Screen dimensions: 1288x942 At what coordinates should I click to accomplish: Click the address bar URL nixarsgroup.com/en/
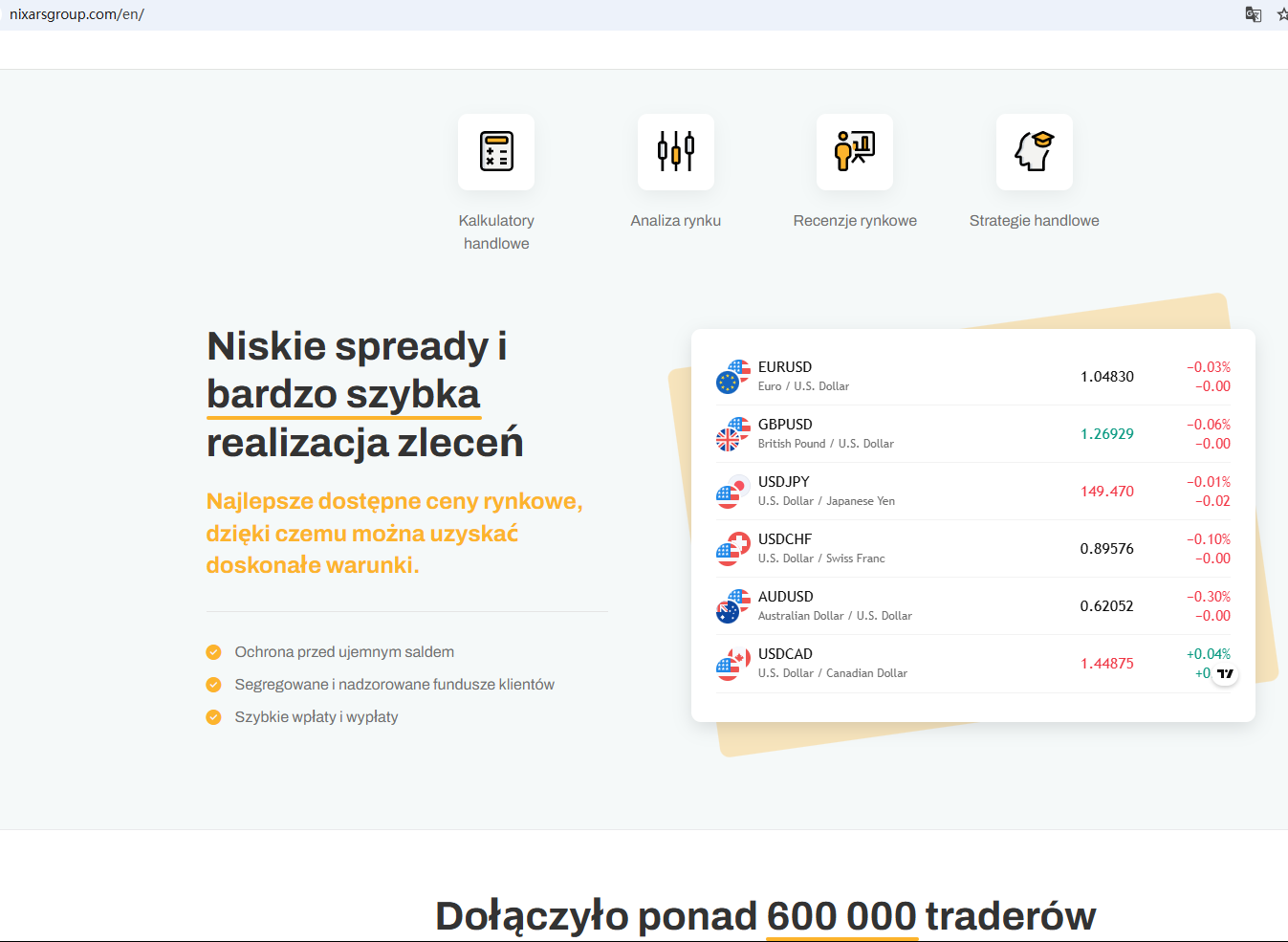coord(76,14)
